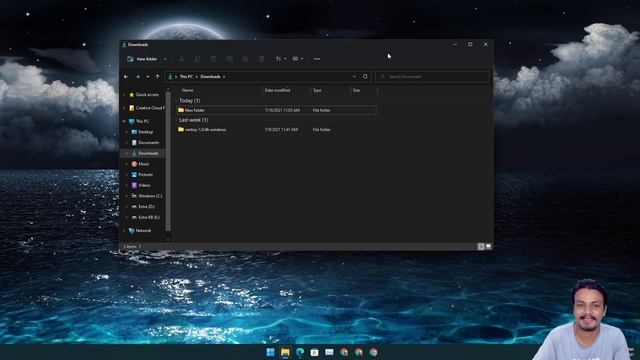Open the Sort options dropdown

(280, 59)
